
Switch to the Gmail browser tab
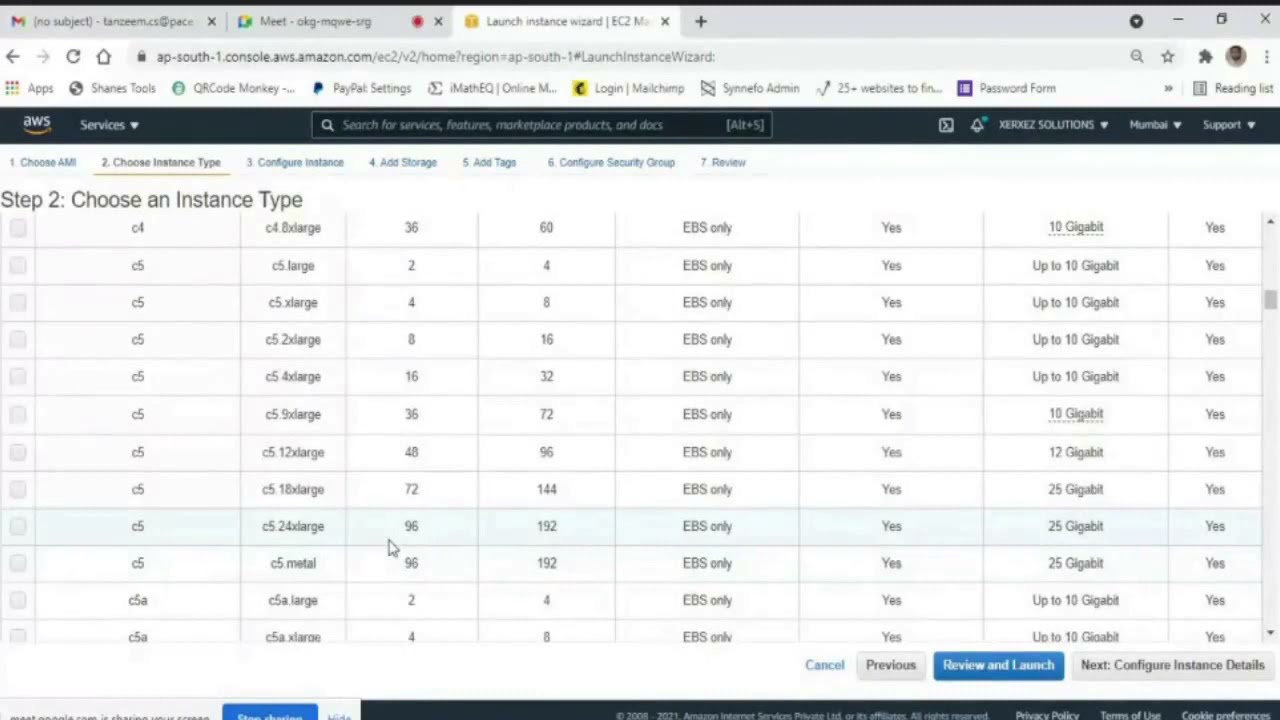113,21
